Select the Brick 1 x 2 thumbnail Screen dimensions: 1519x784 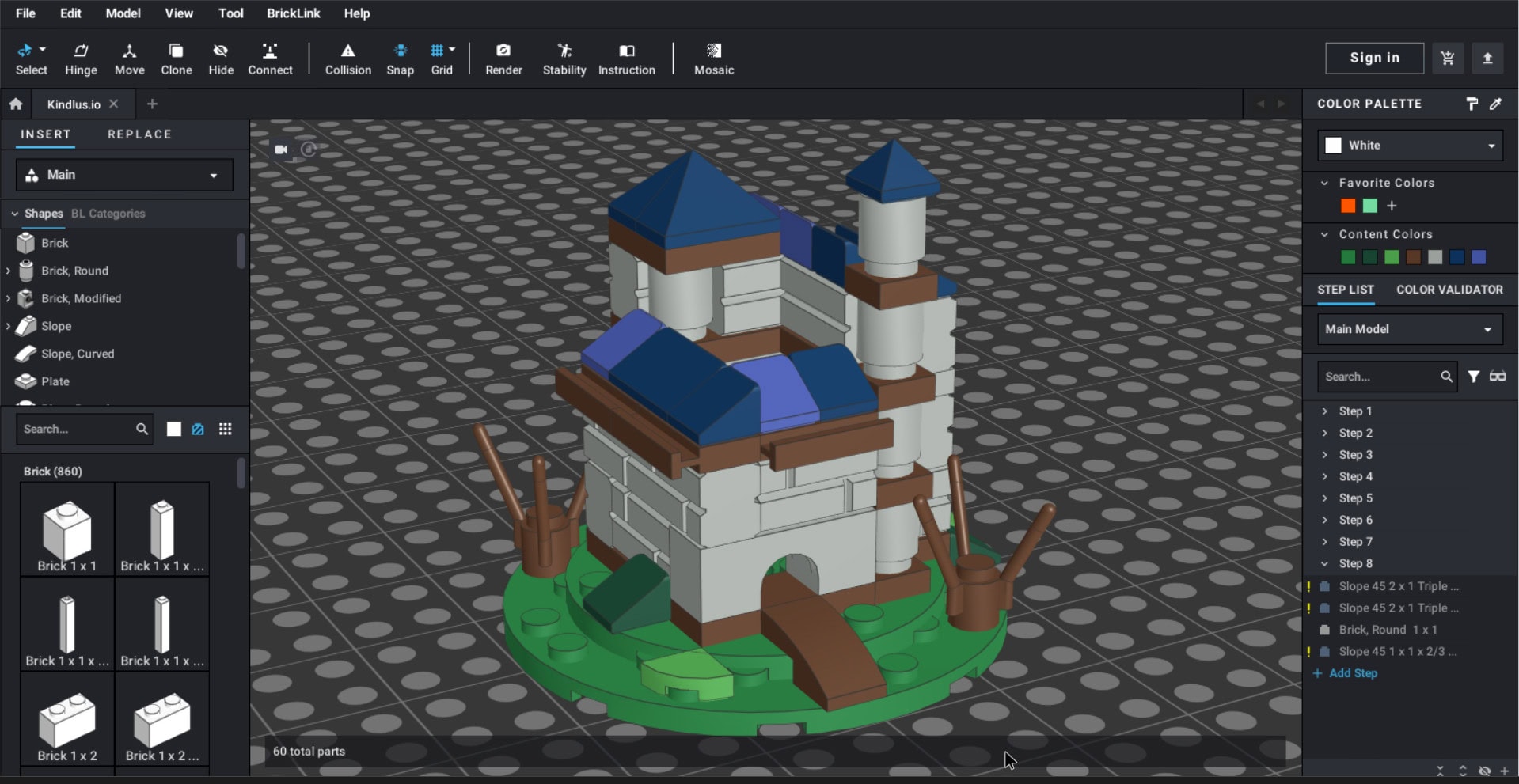click(67, 724)
